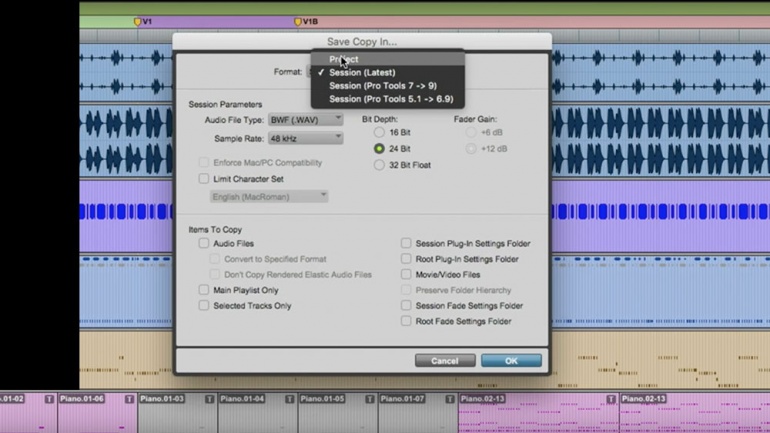The height and width of the screenshot is (433, 770).
Task: Click the V1B marker in the timeline
Action: [x=298, y=21]
